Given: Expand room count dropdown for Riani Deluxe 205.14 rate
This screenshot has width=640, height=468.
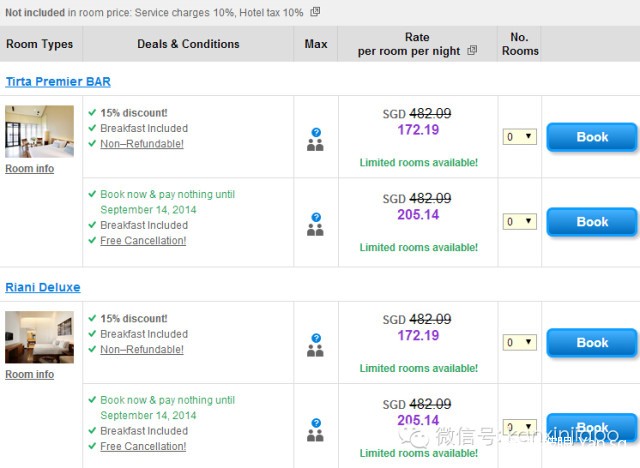Looking at the screenshot, I should coord(519,427).
